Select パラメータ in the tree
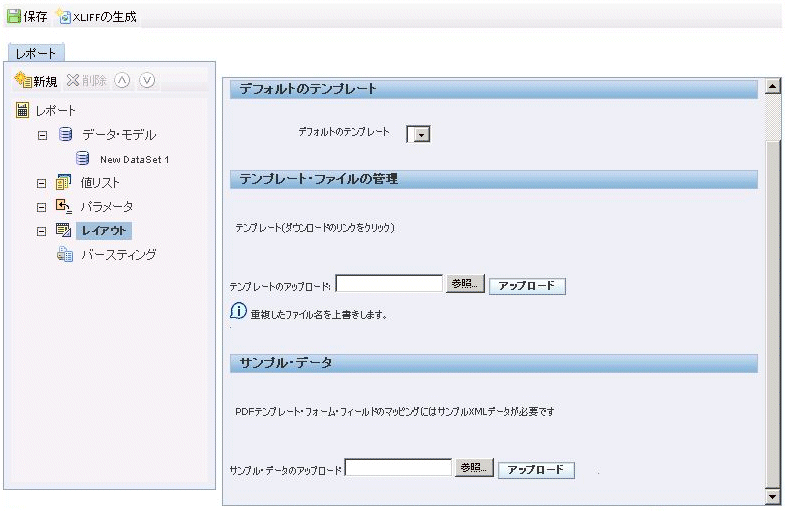Image resolution: width=785 pixels, height=511 pixels. pyautogui.click(x=107, y=207)
